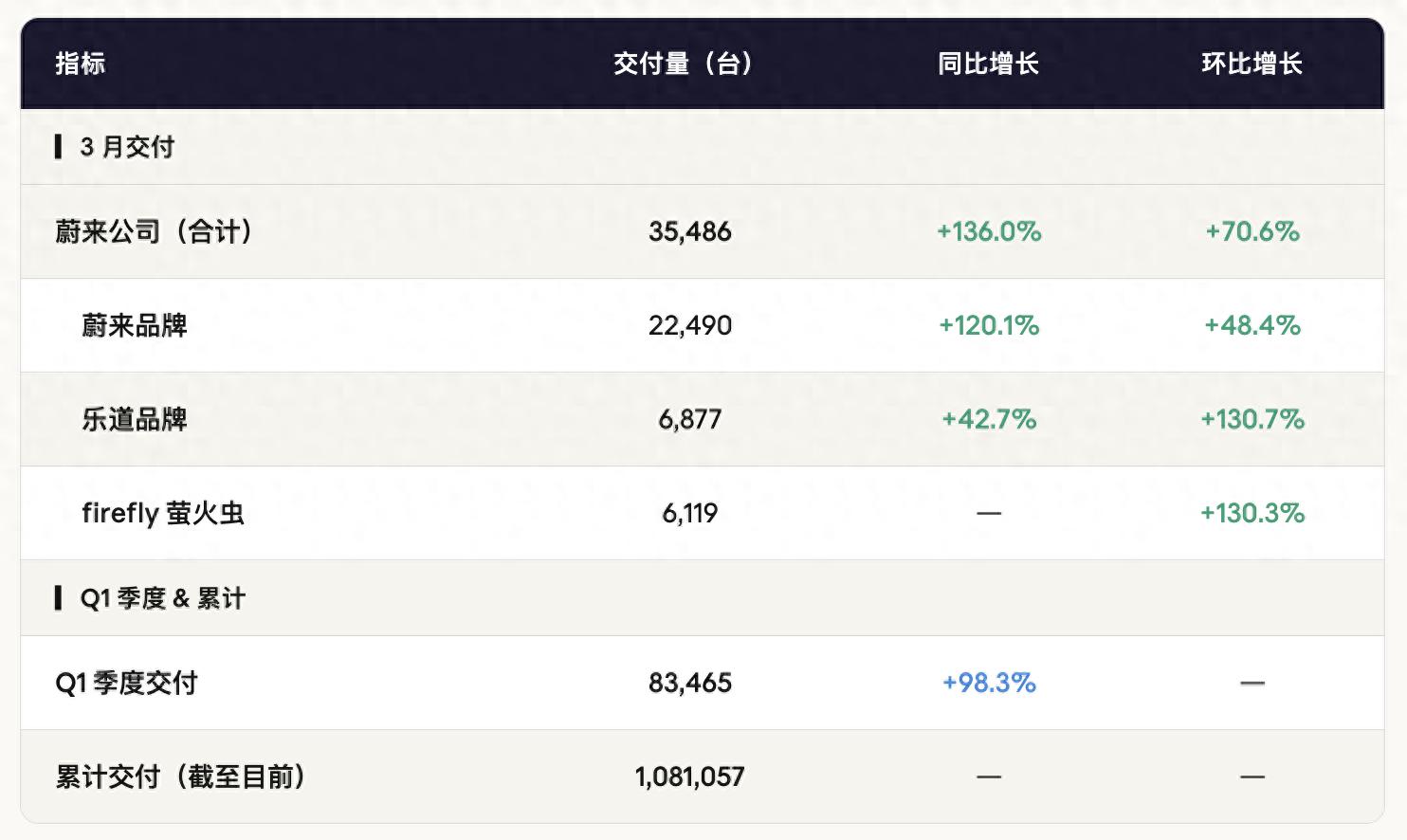Select the 蔚来品牌 row label

click(x=135, y=325)
